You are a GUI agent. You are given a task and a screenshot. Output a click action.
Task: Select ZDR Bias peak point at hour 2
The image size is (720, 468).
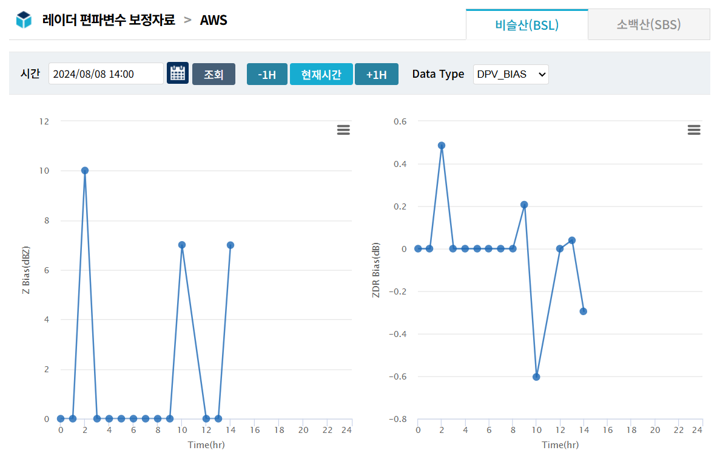point(442,145)
